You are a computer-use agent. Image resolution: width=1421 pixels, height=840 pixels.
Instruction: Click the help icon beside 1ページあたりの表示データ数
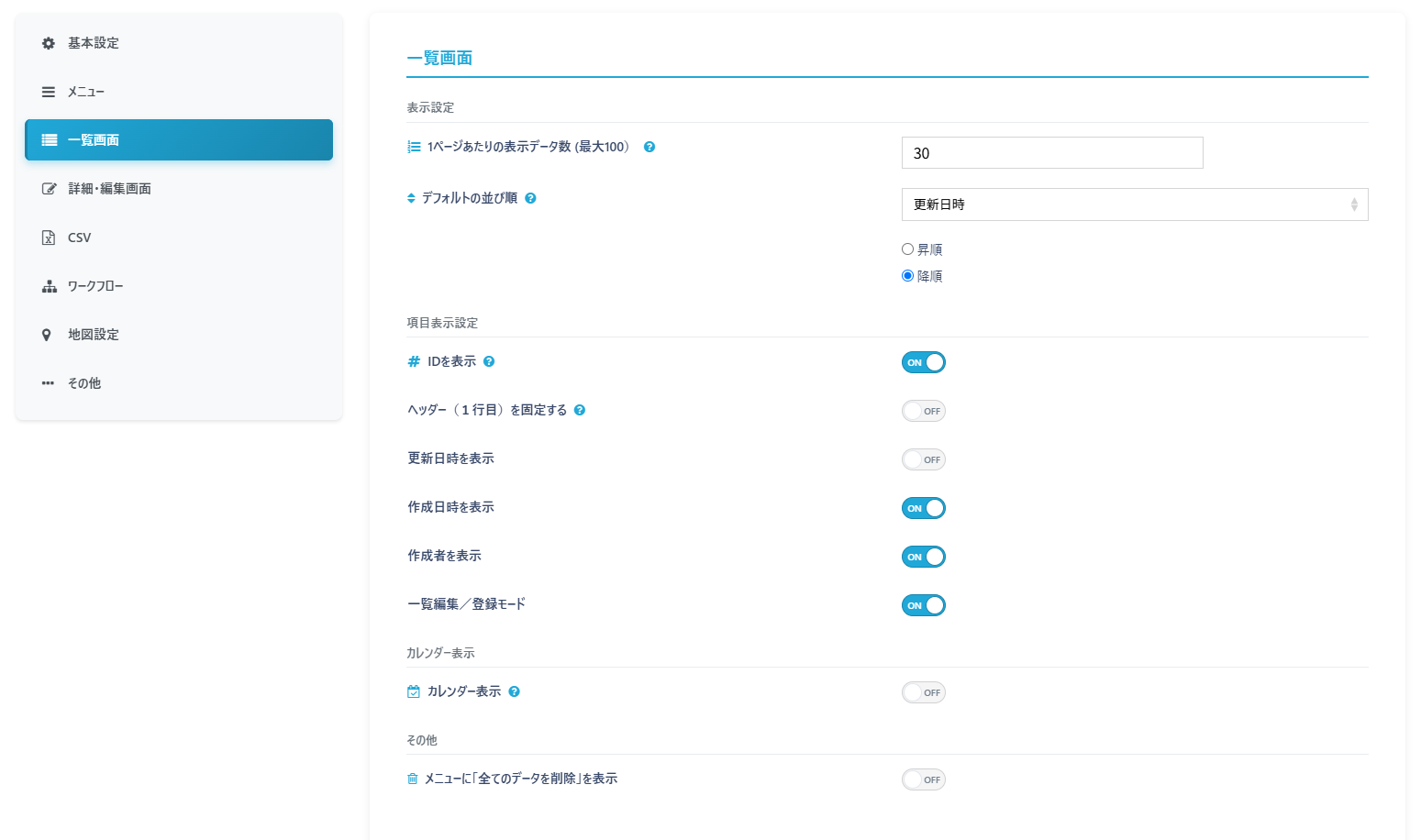[x=649, y=147]
